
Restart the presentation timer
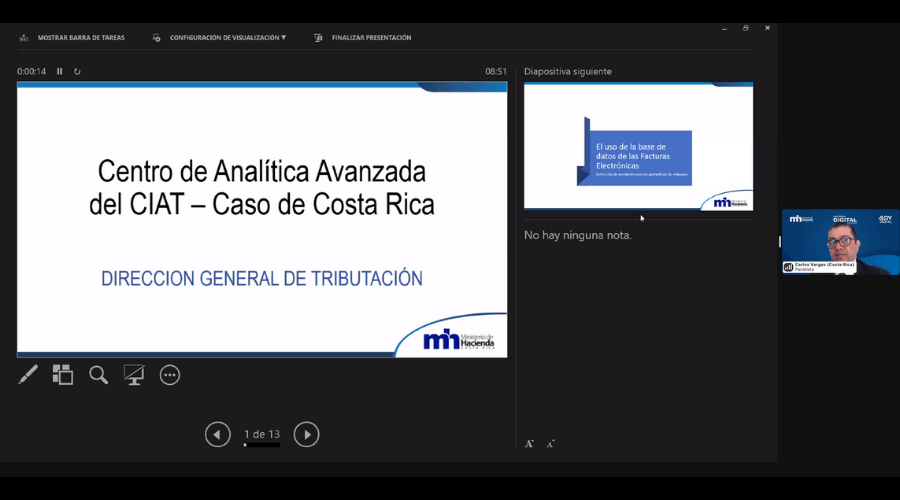click(x=77, y=71)
